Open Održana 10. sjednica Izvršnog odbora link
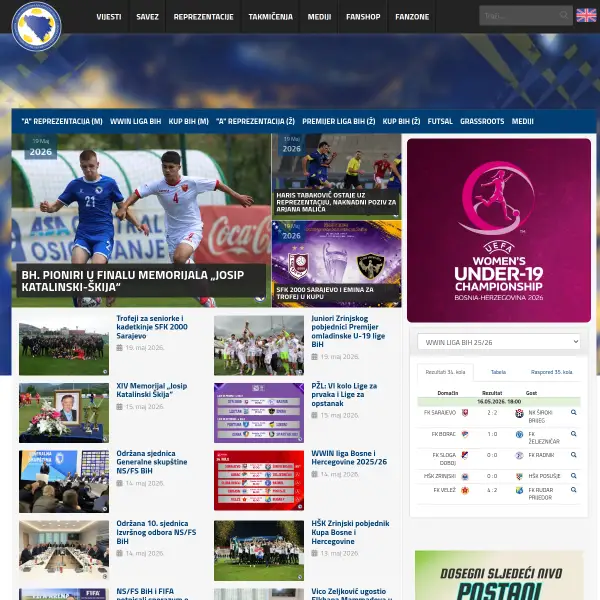 click(156, 532)
